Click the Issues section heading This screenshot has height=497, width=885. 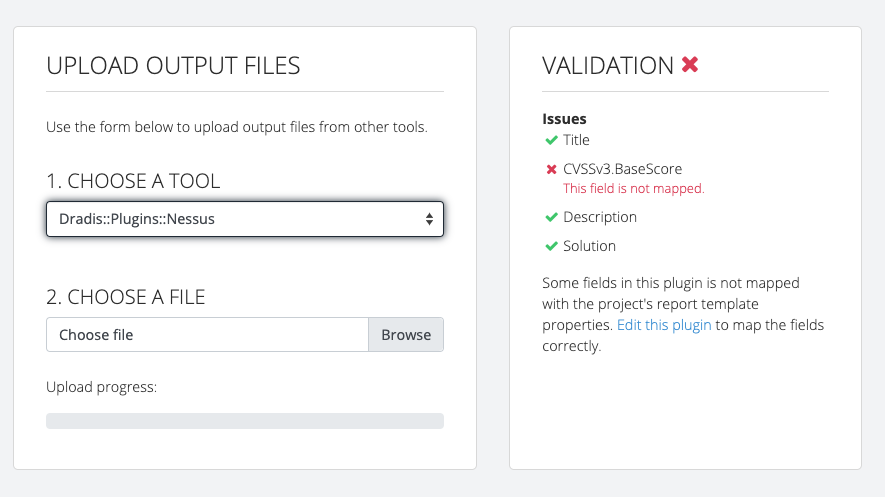tap(564, 119)
